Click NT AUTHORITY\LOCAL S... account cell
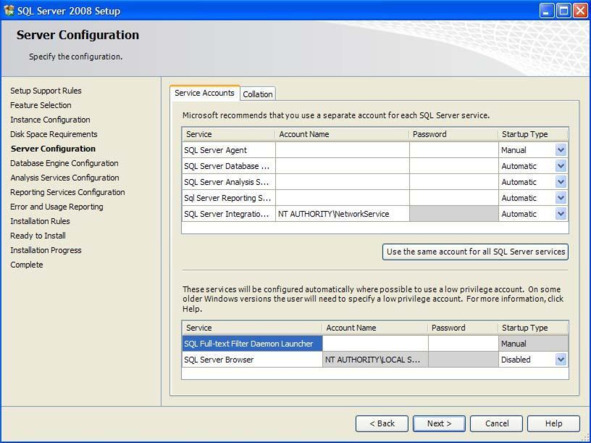 click(375, 360)
